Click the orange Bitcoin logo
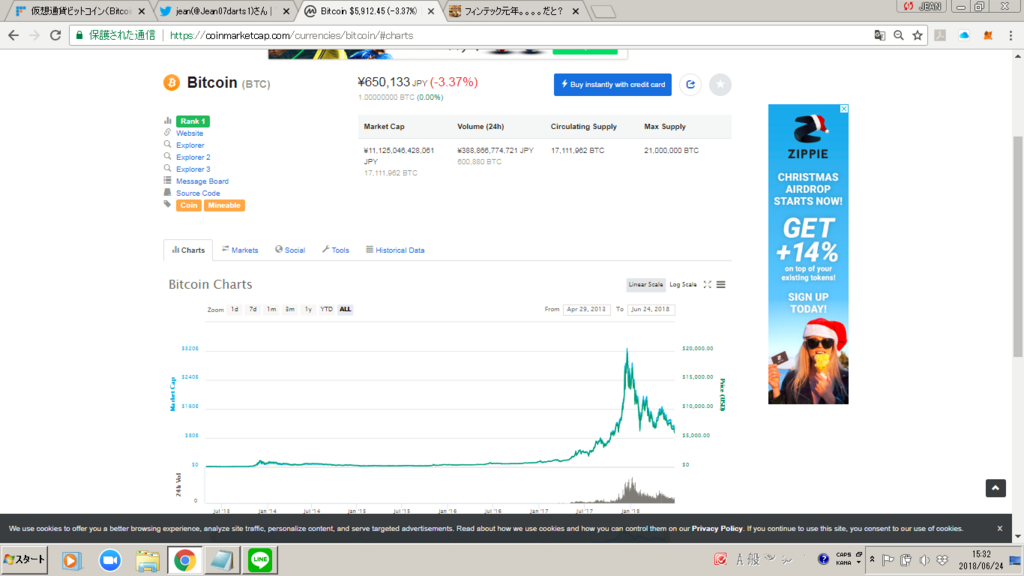 coord(172,83)
